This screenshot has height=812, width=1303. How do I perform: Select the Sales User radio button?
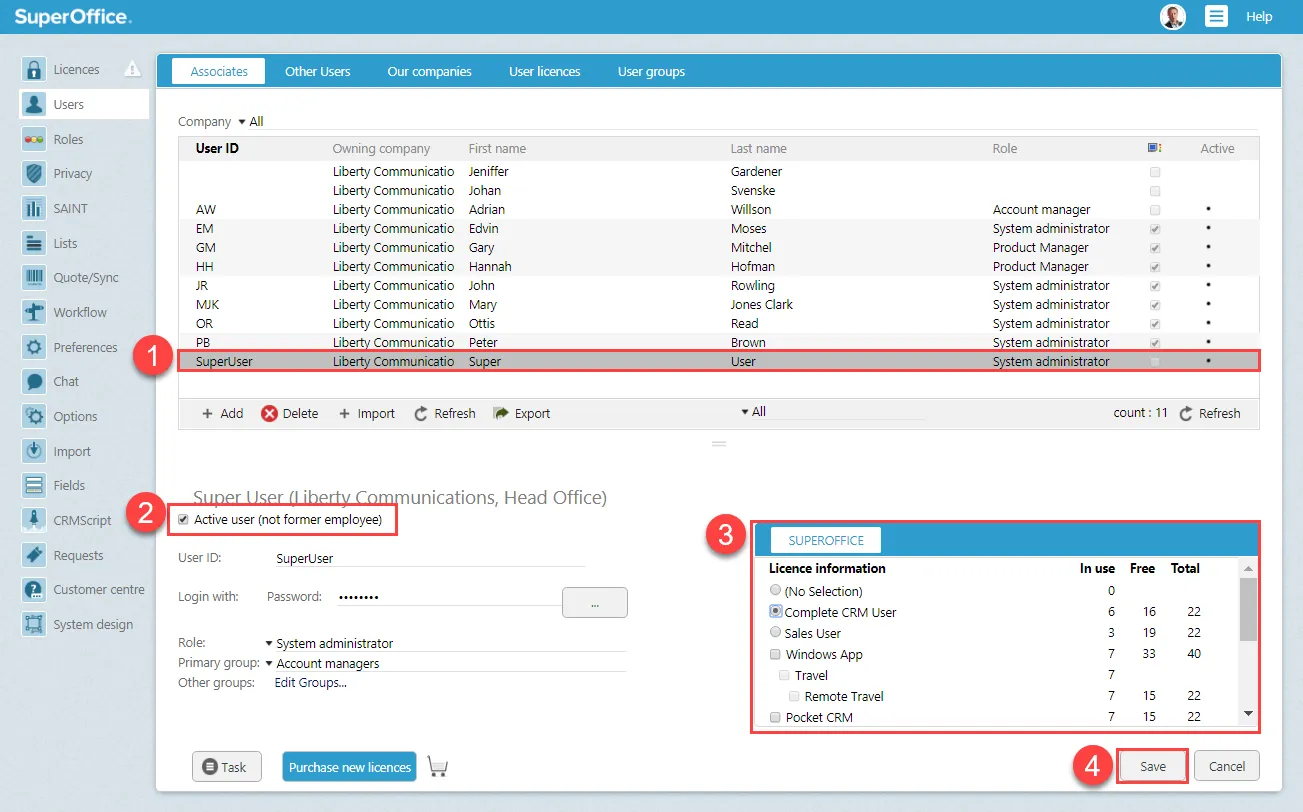pyautogui.click(x=775, y=633)
